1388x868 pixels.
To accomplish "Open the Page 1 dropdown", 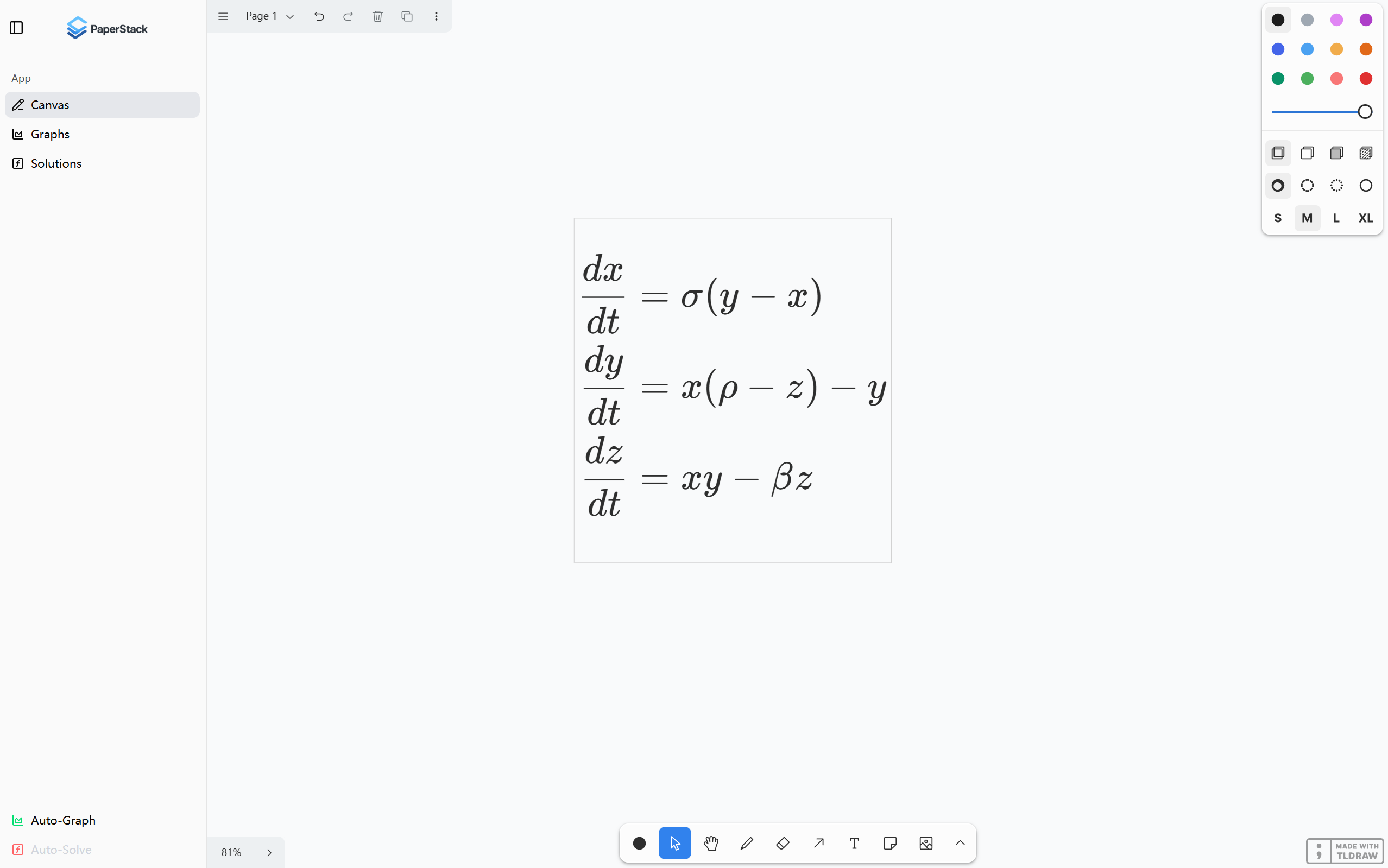I will (x=270, y=16).
